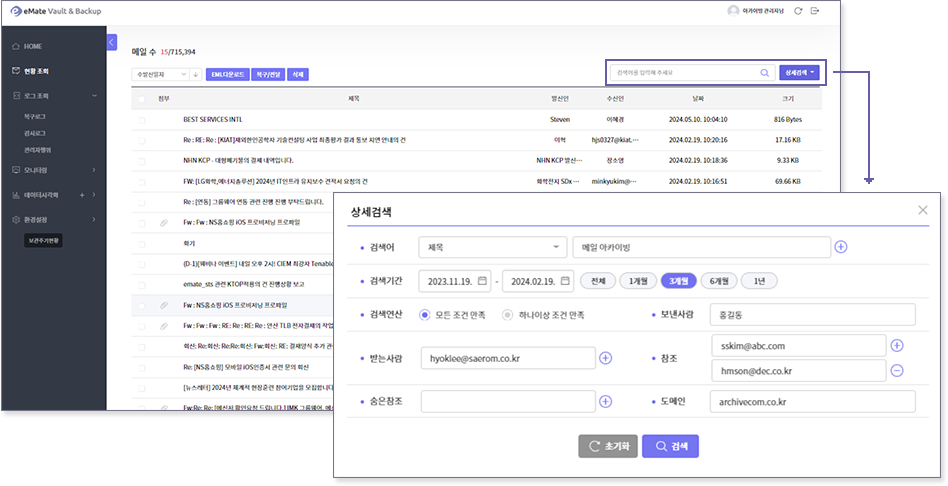Click the 보관주기현황 tooltip item
The height and width of the screenshot is (486, 948).
44,241
